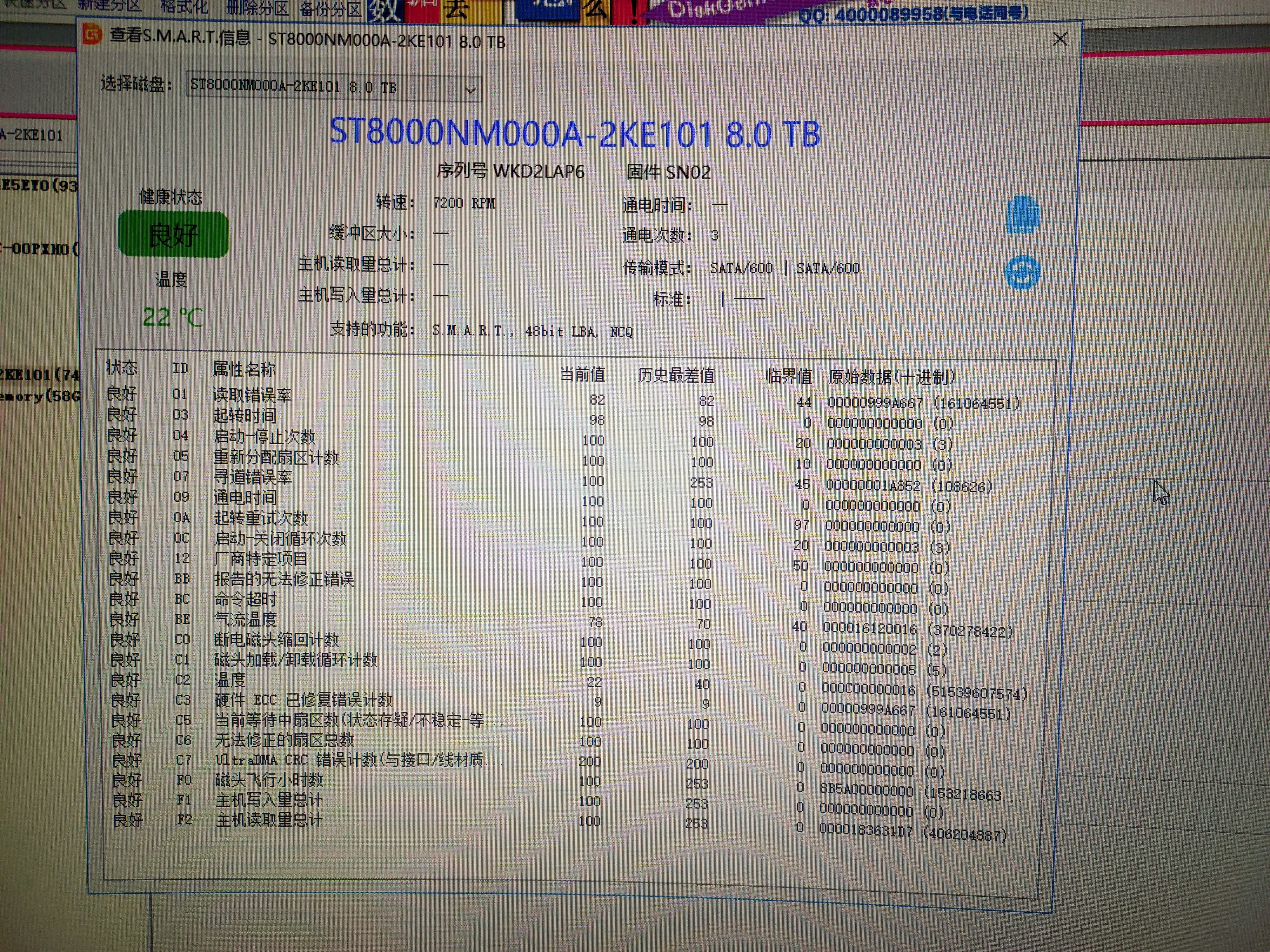Click the 历史最差值 column header
Image resolution: width=1270 pixels, height=952 pixels.
pyautogui.click(x=676, y=376)
